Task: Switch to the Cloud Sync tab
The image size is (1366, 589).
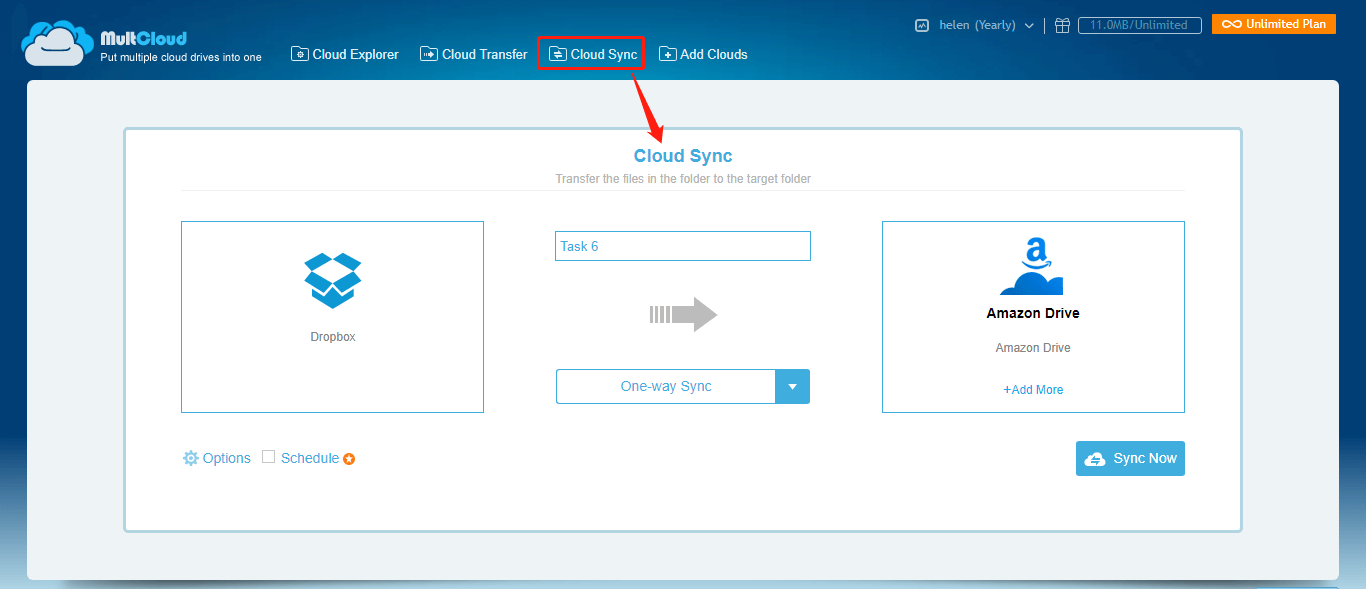Action: coord(591,53)
